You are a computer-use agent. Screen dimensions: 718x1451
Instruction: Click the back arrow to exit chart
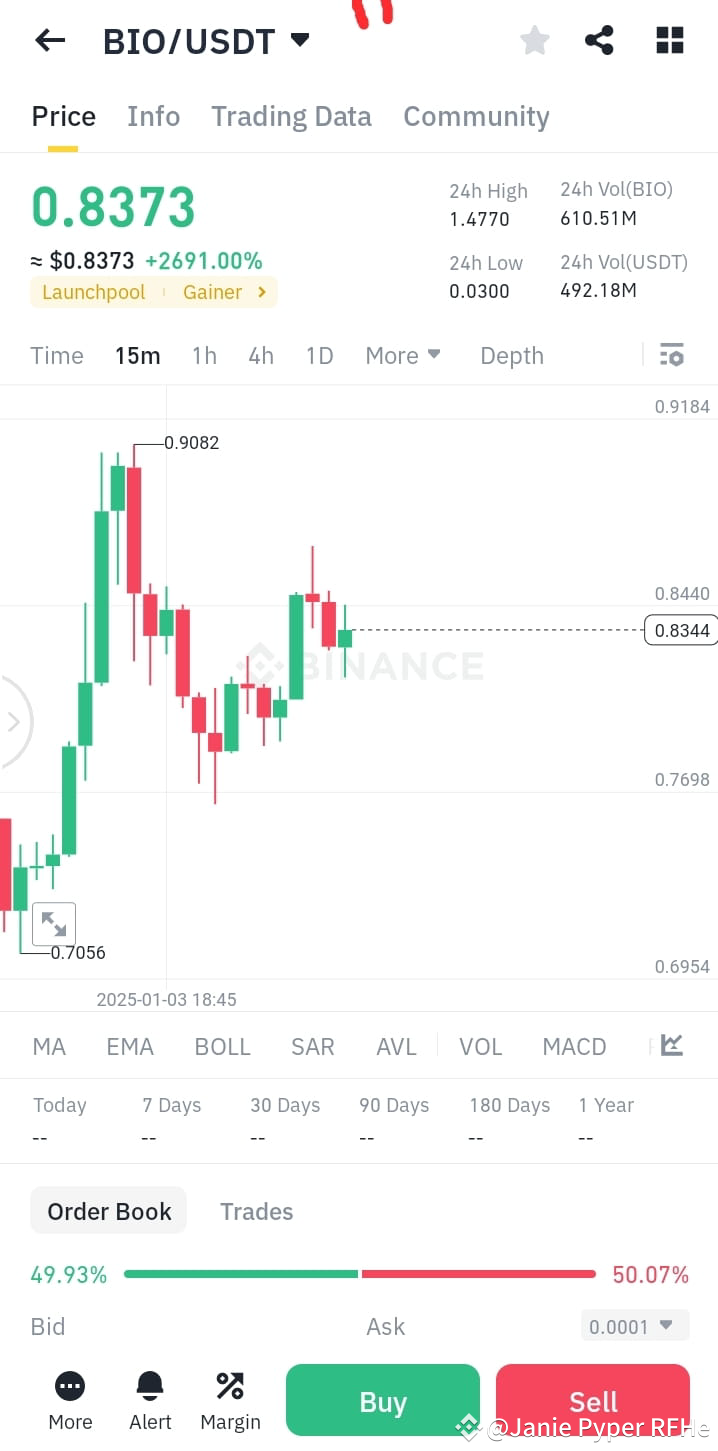pos(50,40)
